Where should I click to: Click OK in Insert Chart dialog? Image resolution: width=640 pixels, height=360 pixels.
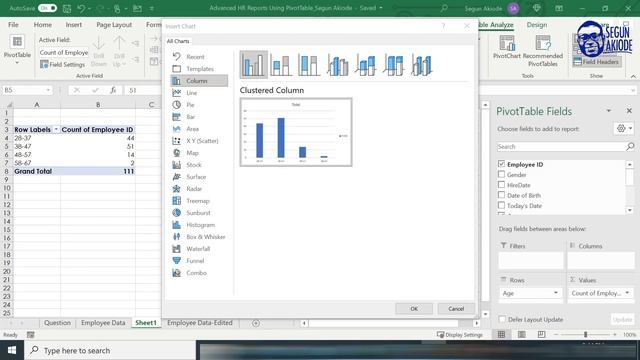pyautogui.click(x=414, y=309)
